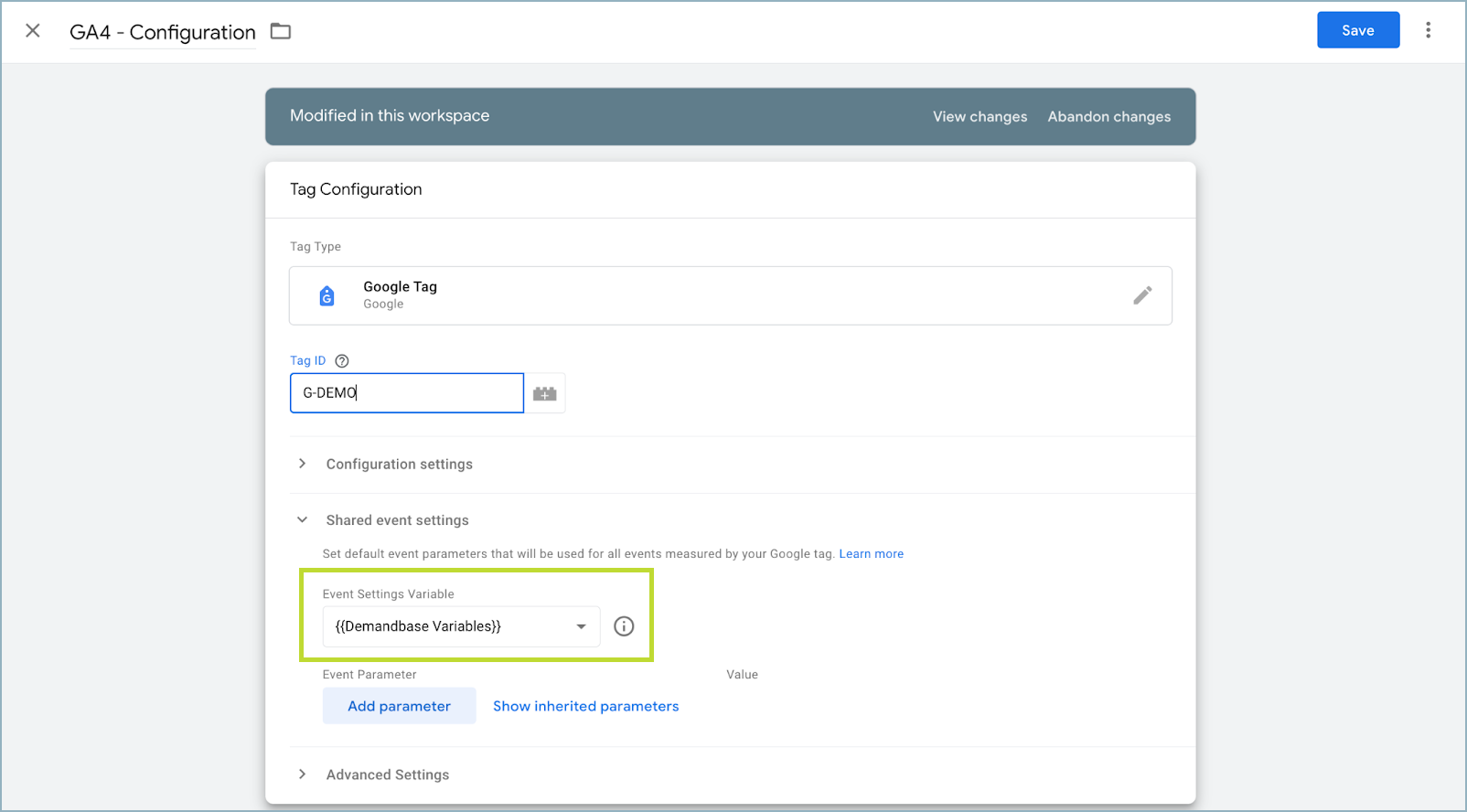
Task: Show inherited parameters
Action: [585, 706]
